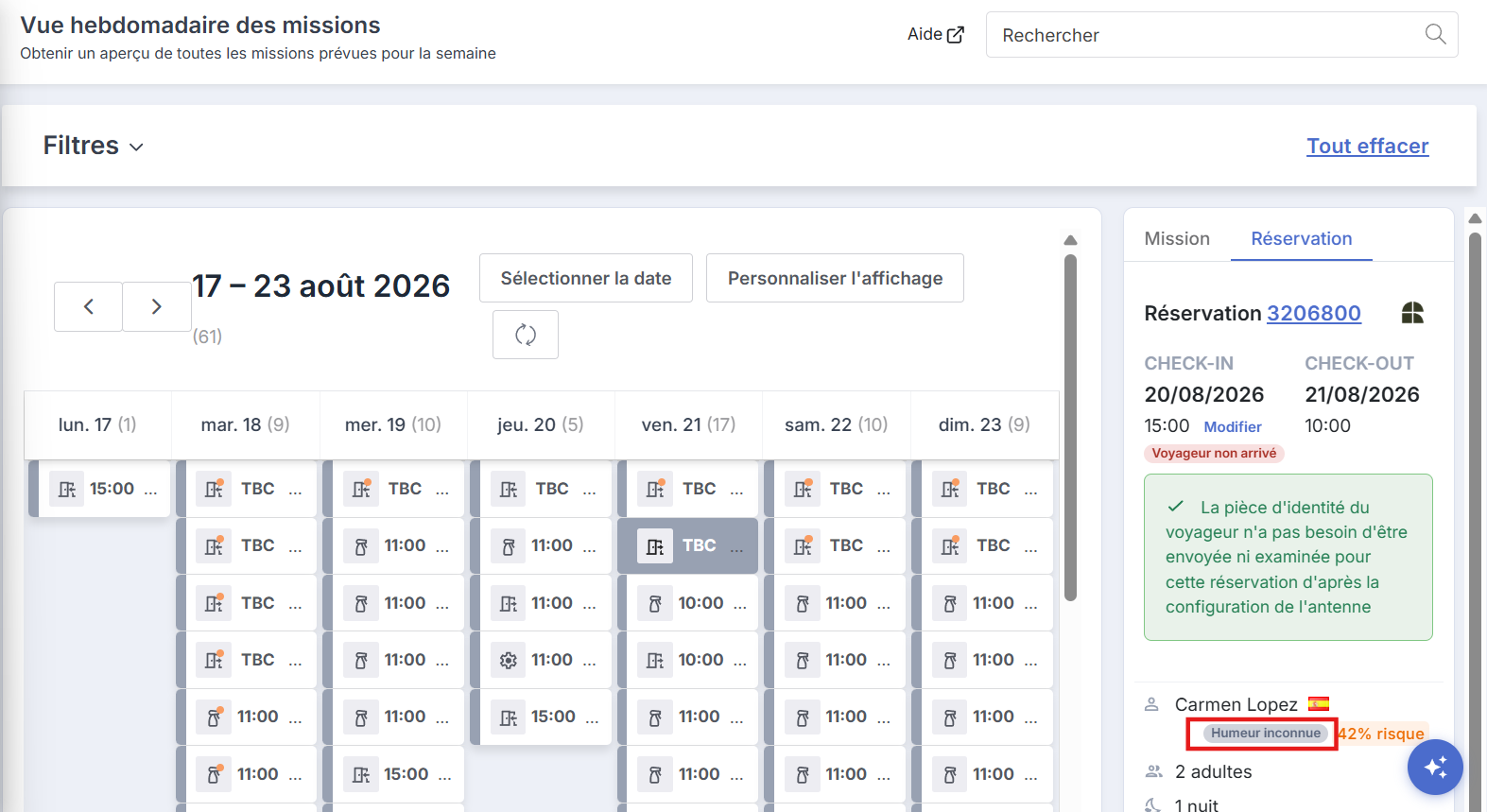The image size is (1487, 812).
Task: Click the external link icon next to Aide
Action: [x=956, y=35]
